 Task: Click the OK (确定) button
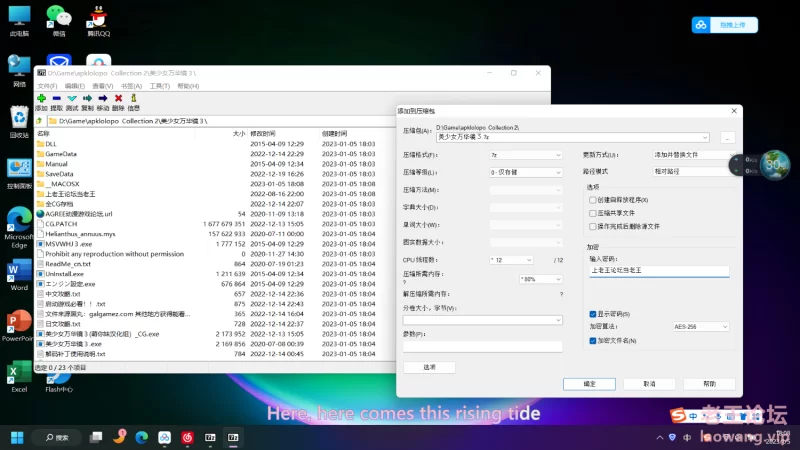589,384
